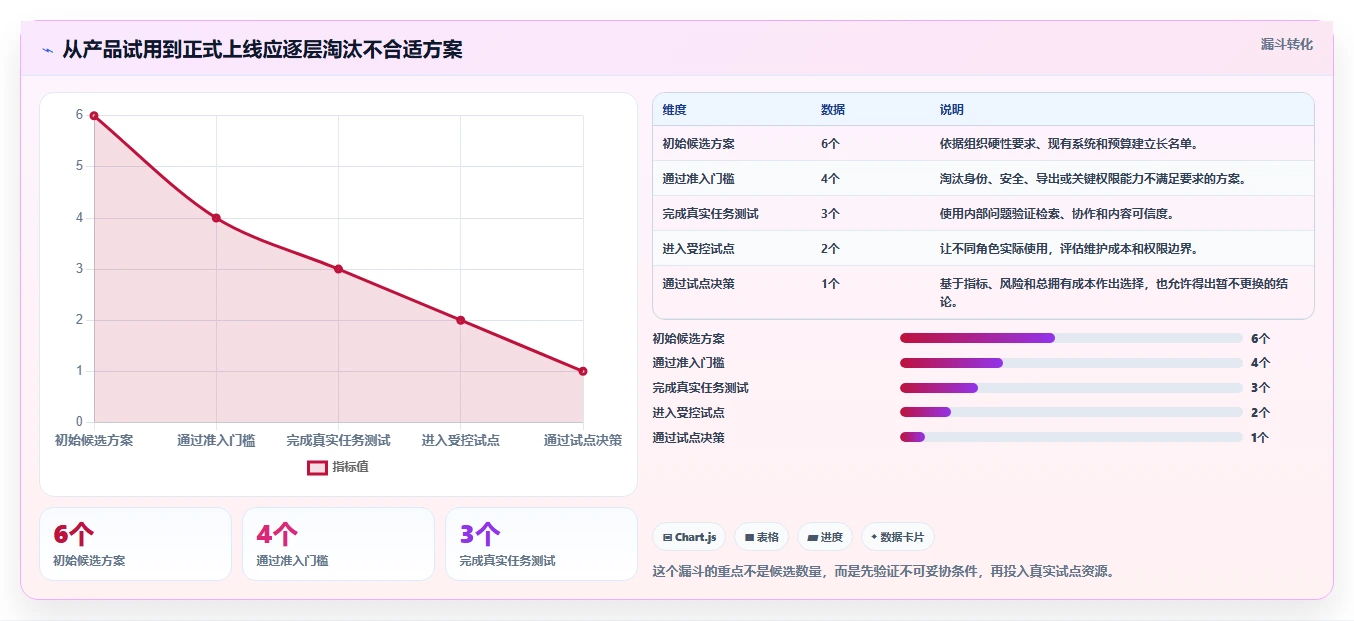
Task: Click the table value 1个
Action: tap(830, 284)
